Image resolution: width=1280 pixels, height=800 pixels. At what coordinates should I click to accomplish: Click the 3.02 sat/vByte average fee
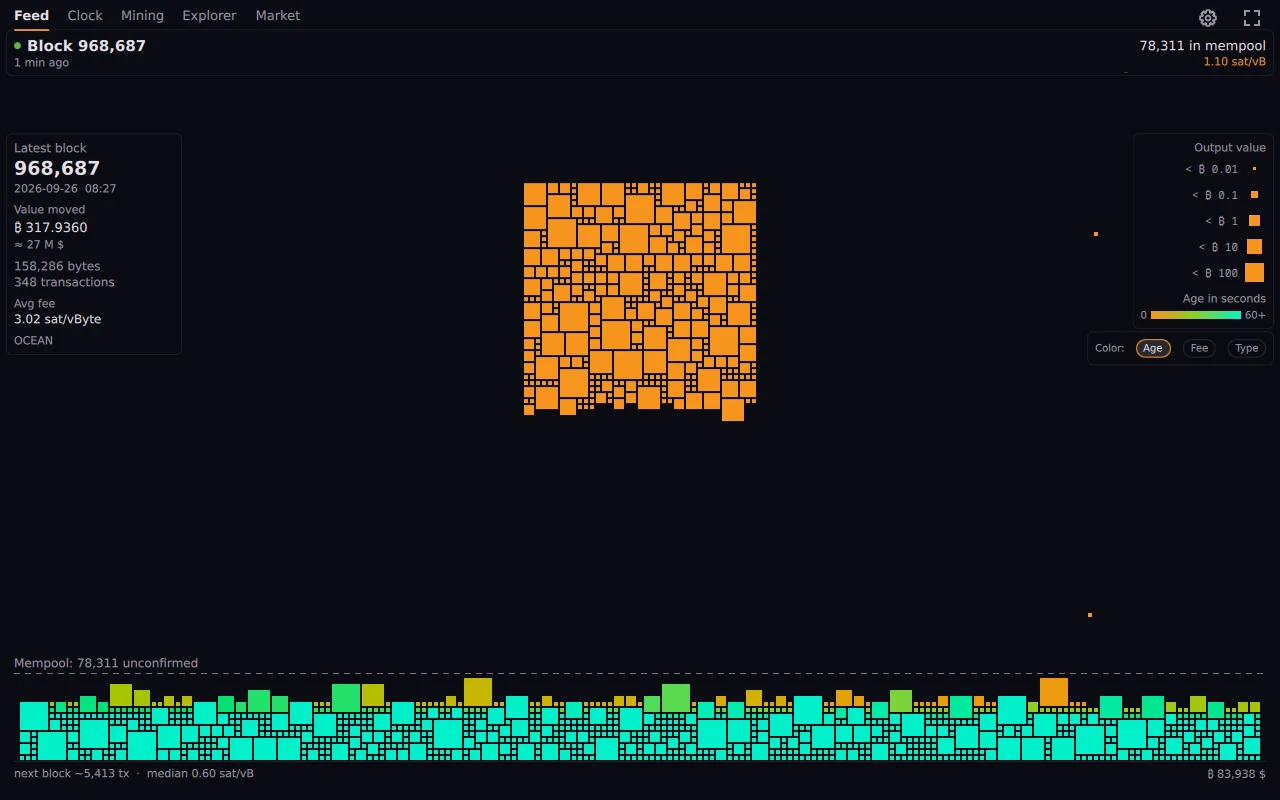[x=57, y=320]
